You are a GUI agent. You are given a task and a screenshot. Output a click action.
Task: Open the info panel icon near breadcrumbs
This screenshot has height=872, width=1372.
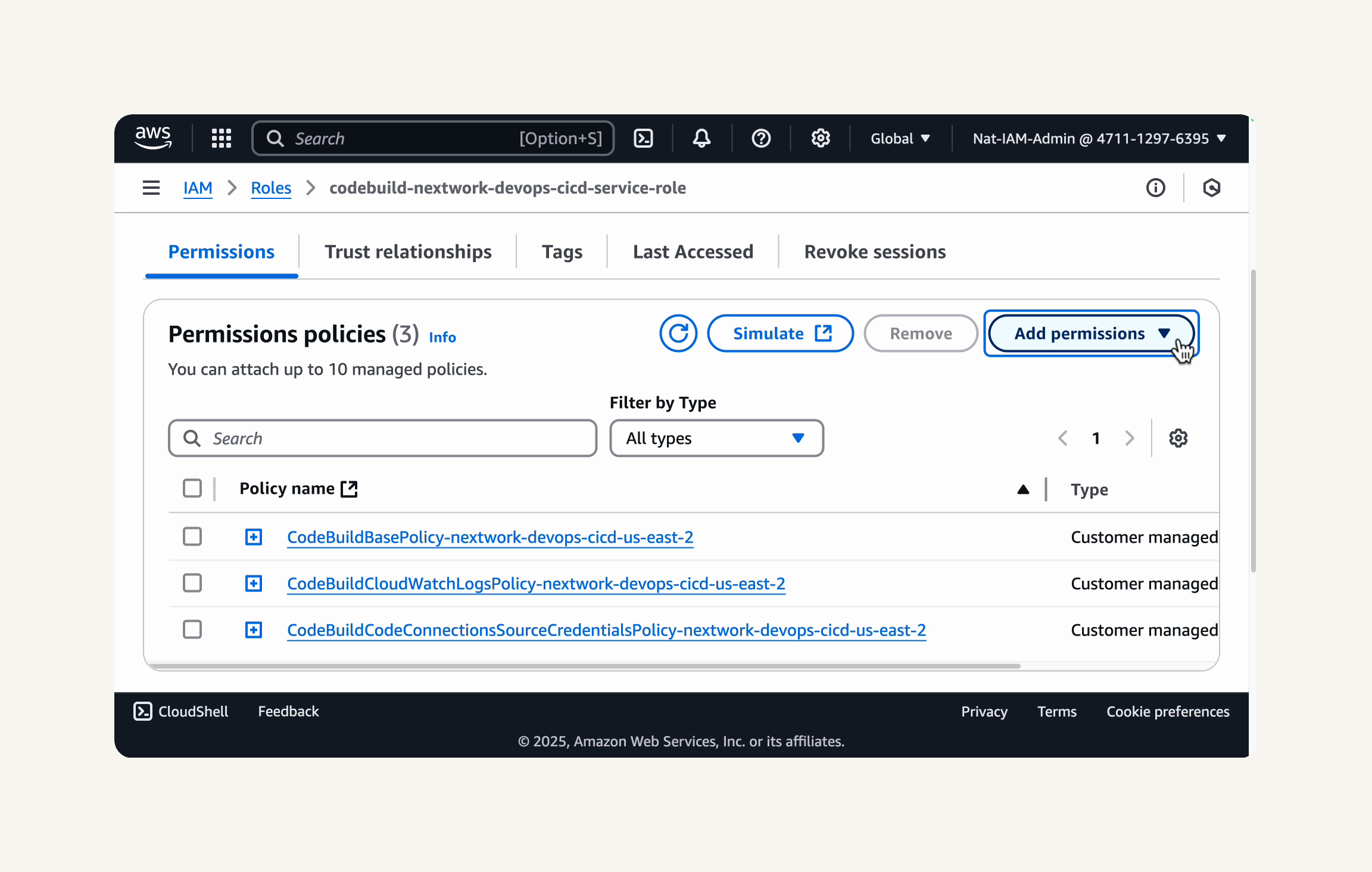pyautogui.click(x=1156, y=188)
